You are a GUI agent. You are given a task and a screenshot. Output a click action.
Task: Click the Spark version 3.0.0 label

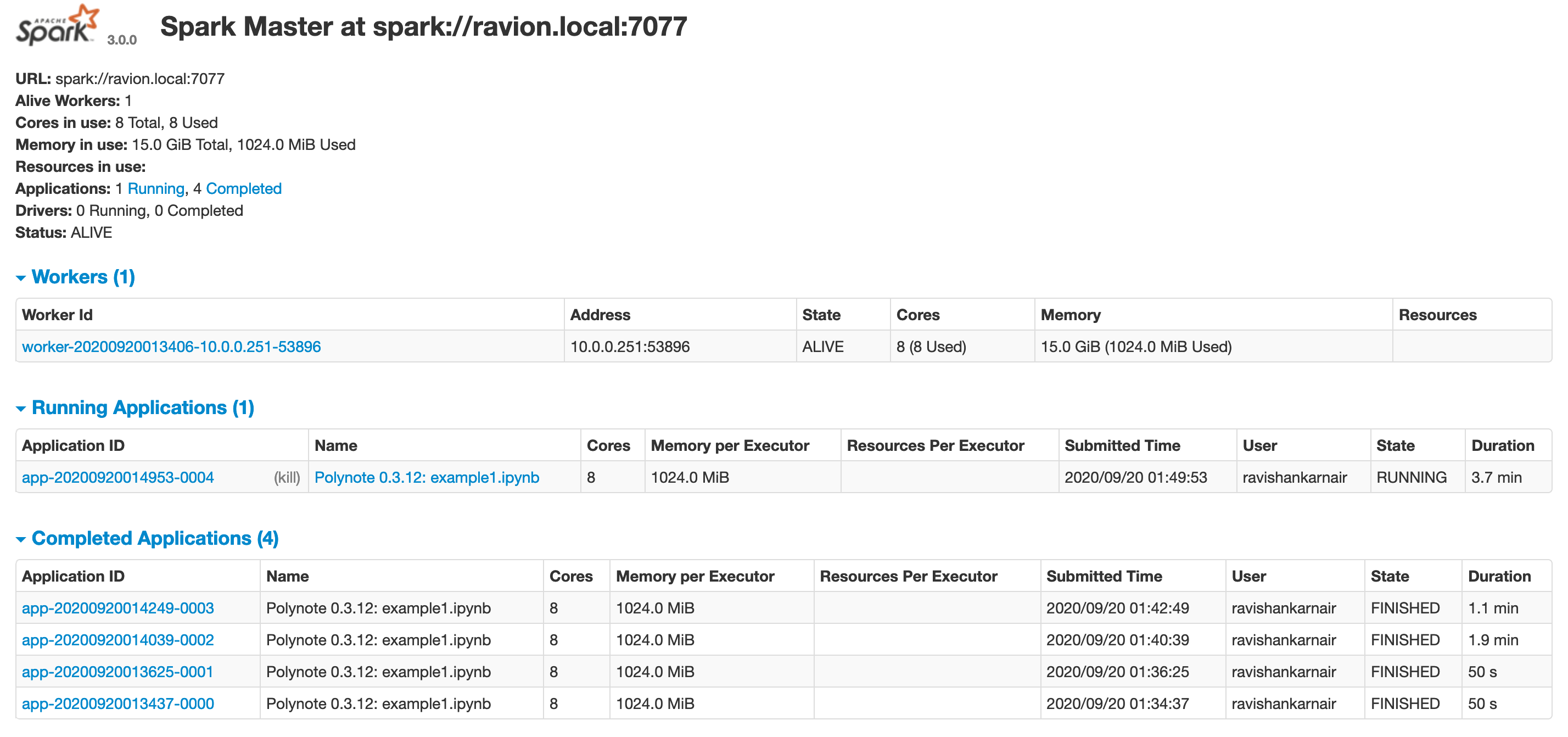point(122,40)
